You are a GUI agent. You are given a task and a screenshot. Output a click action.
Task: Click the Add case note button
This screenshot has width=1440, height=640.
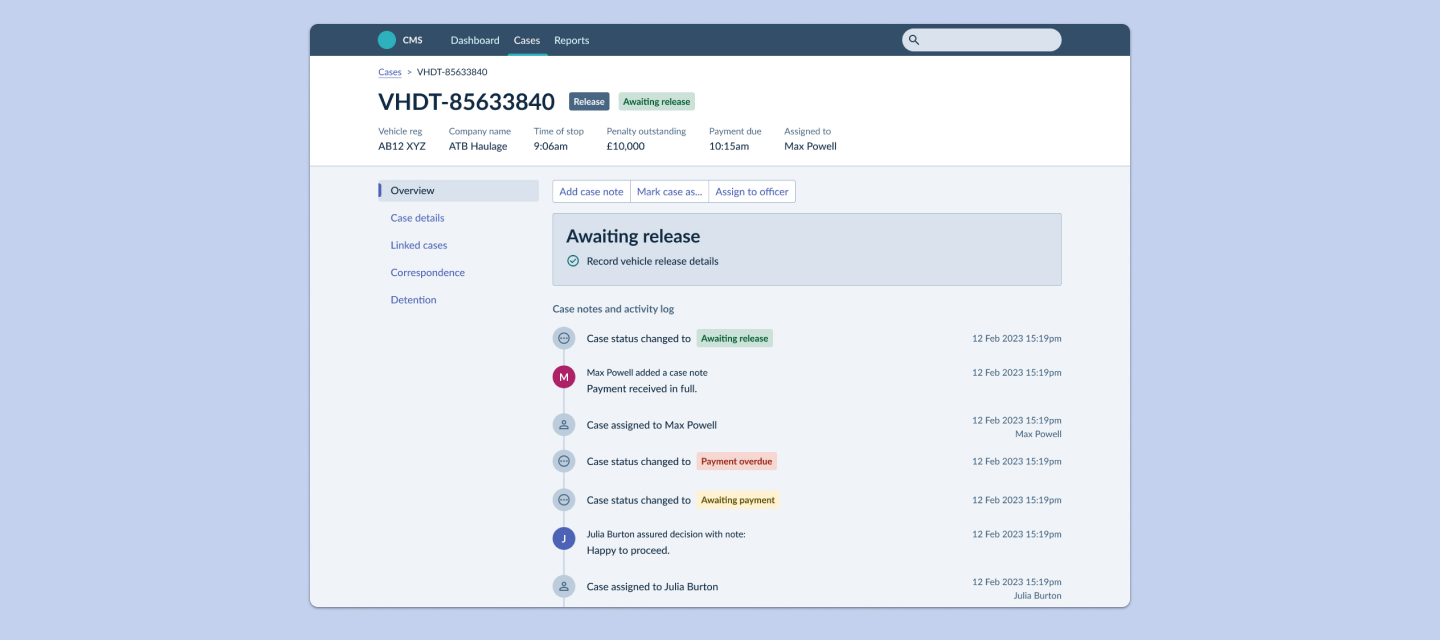click(x=591, y=191)
